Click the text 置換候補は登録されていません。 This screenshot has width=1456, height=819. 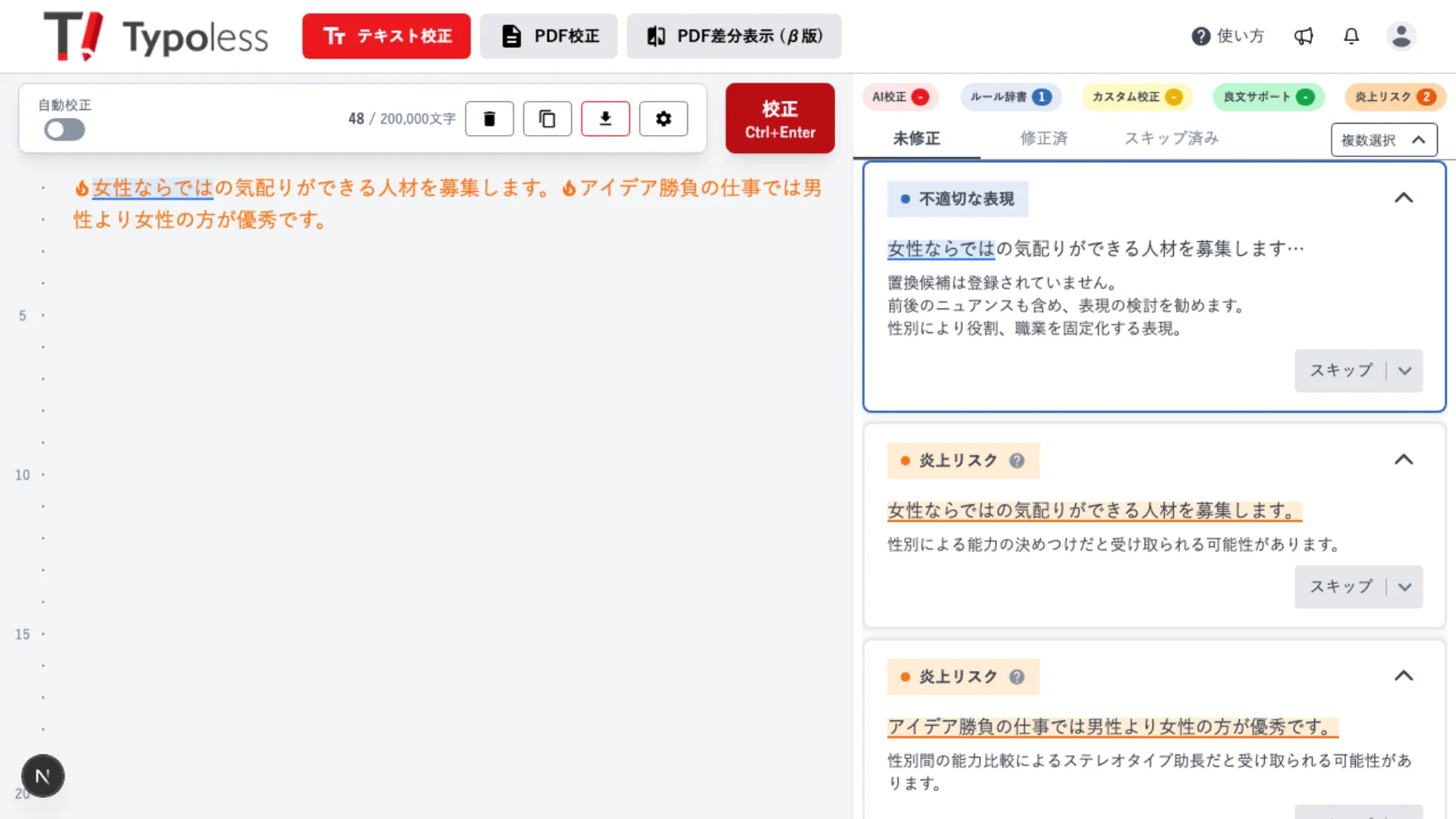(1005, 283)
